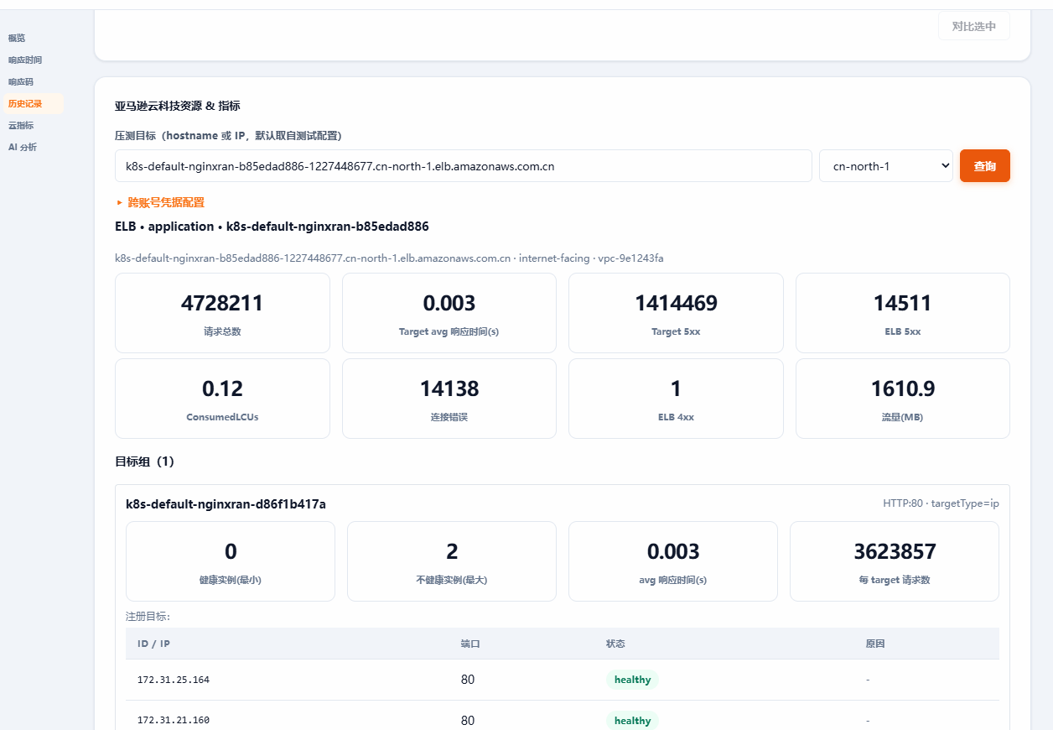Viewport: 1053px width, 730px height.
Task: Focus the 压测目标 hostname input field
Action: (463, 166)
